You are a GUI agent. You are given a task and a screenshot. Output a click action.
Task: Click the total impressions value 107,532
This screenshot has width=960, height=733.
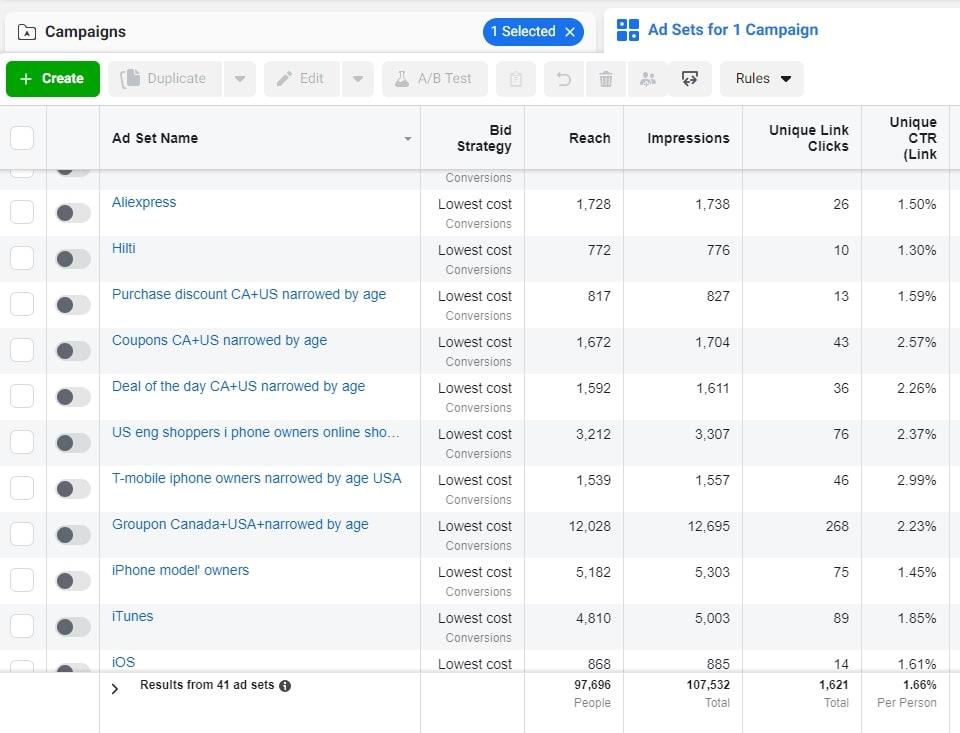[708, 685]
